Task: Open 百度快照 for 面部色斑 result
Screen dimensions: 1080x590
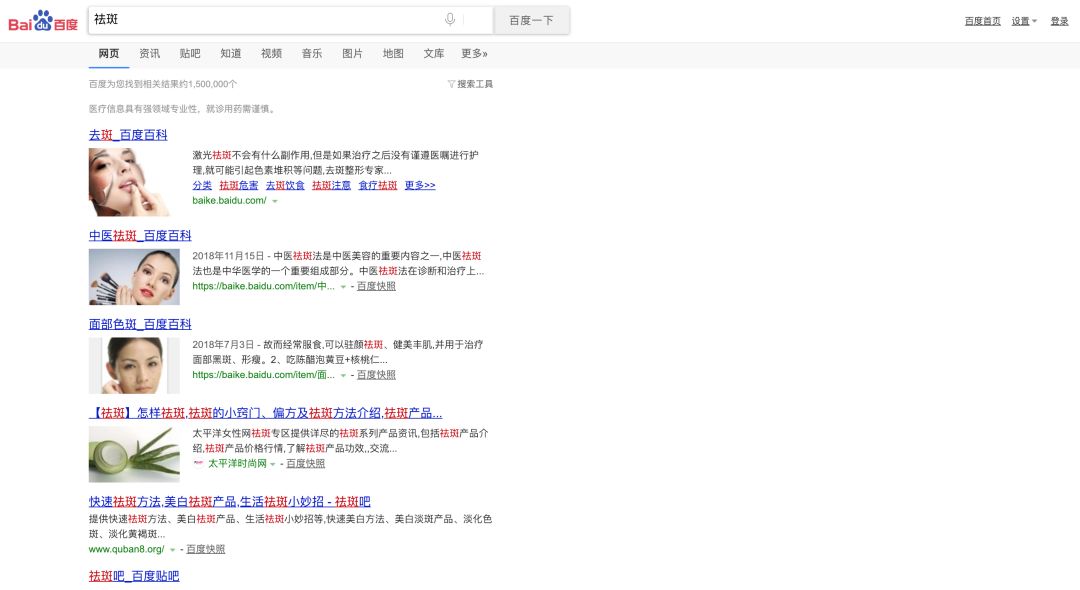Action: pos(376,375)
